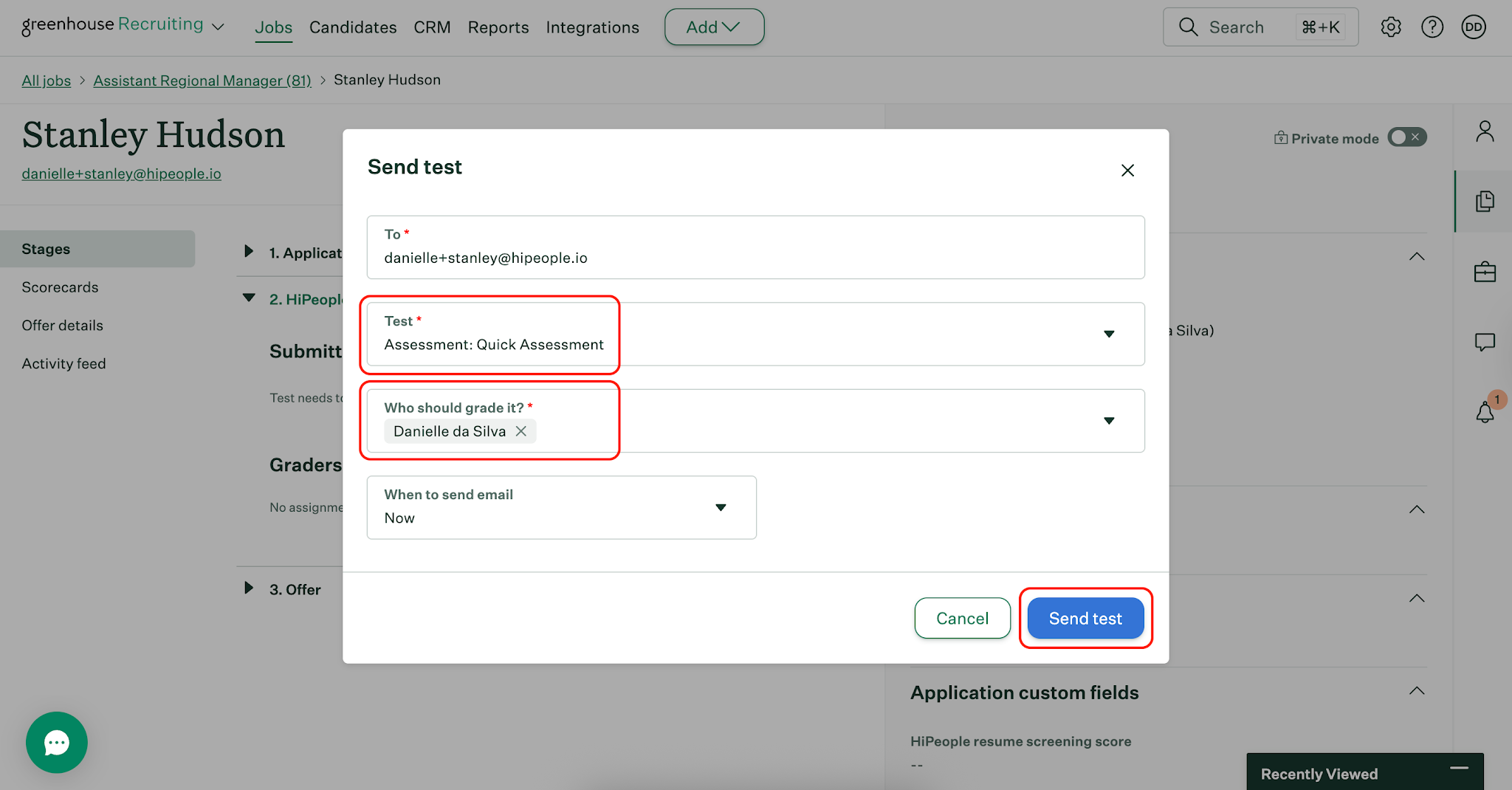Select Offer details in left sidebar

click(x=63, y=326)
